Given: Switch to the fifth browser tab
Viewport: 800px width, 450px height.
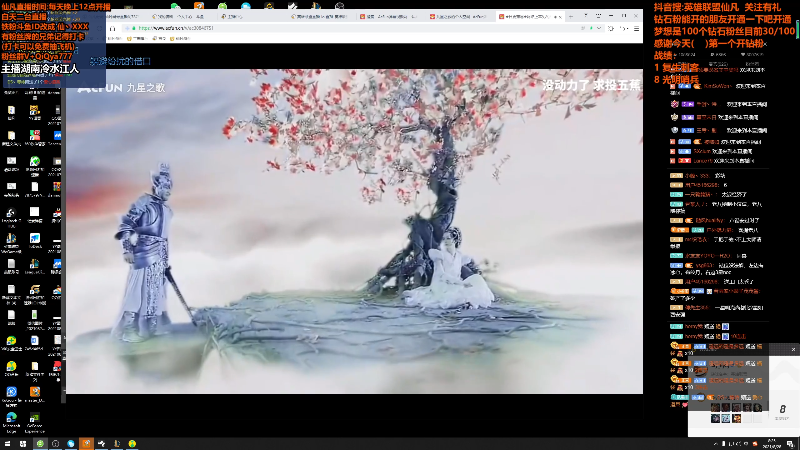Looking at the screenshot, I should [389, 16].
